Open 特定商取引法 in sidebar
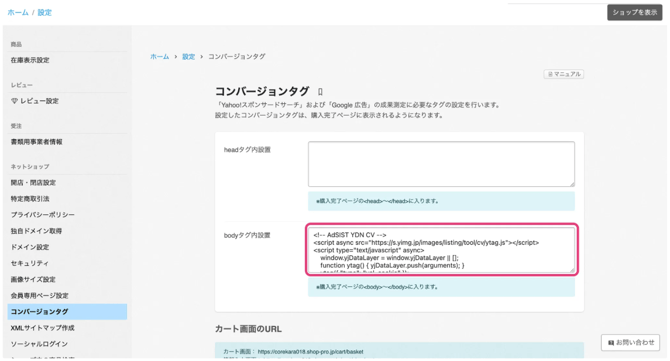670x361 pixels. point(30,199)
